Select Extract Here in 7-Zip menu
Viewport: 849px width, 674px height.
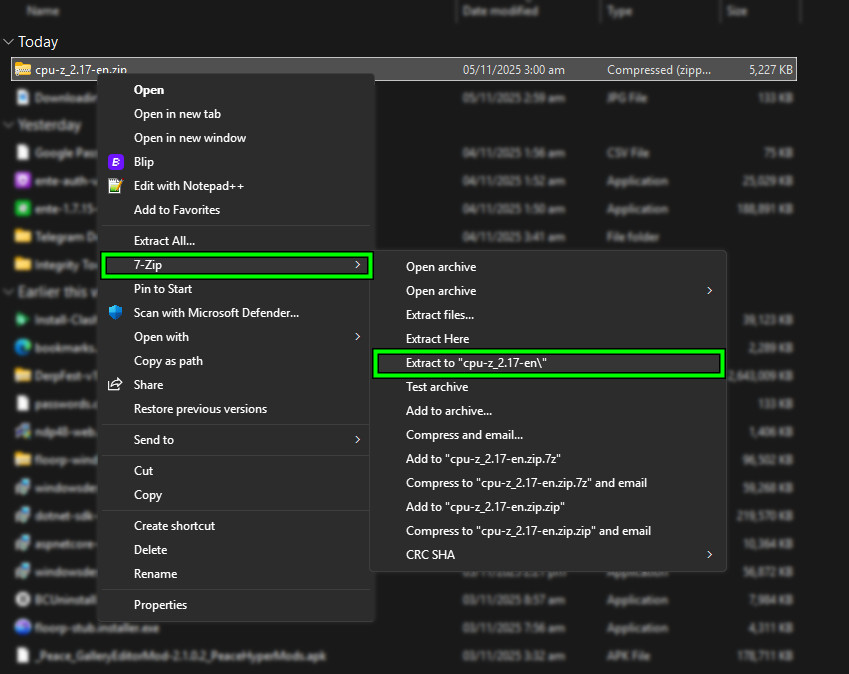tap(437, 339)
